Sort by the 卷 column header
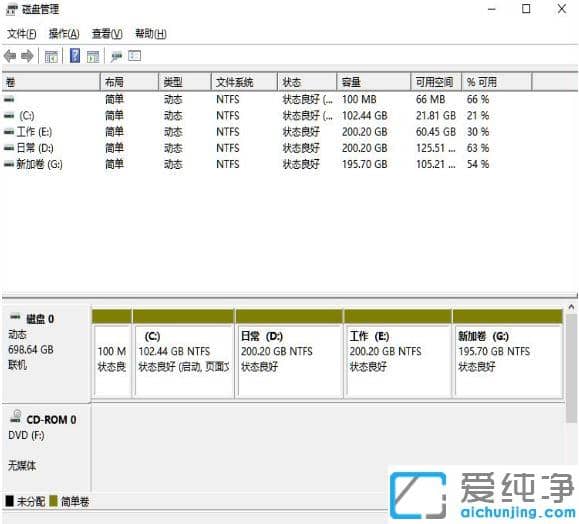This screenshot has width=579, height=524. [51, 82]
